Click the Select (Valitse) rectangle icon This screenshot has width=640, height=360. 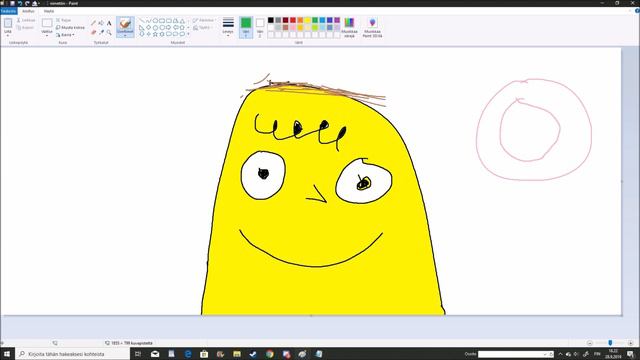coord(47,23)
